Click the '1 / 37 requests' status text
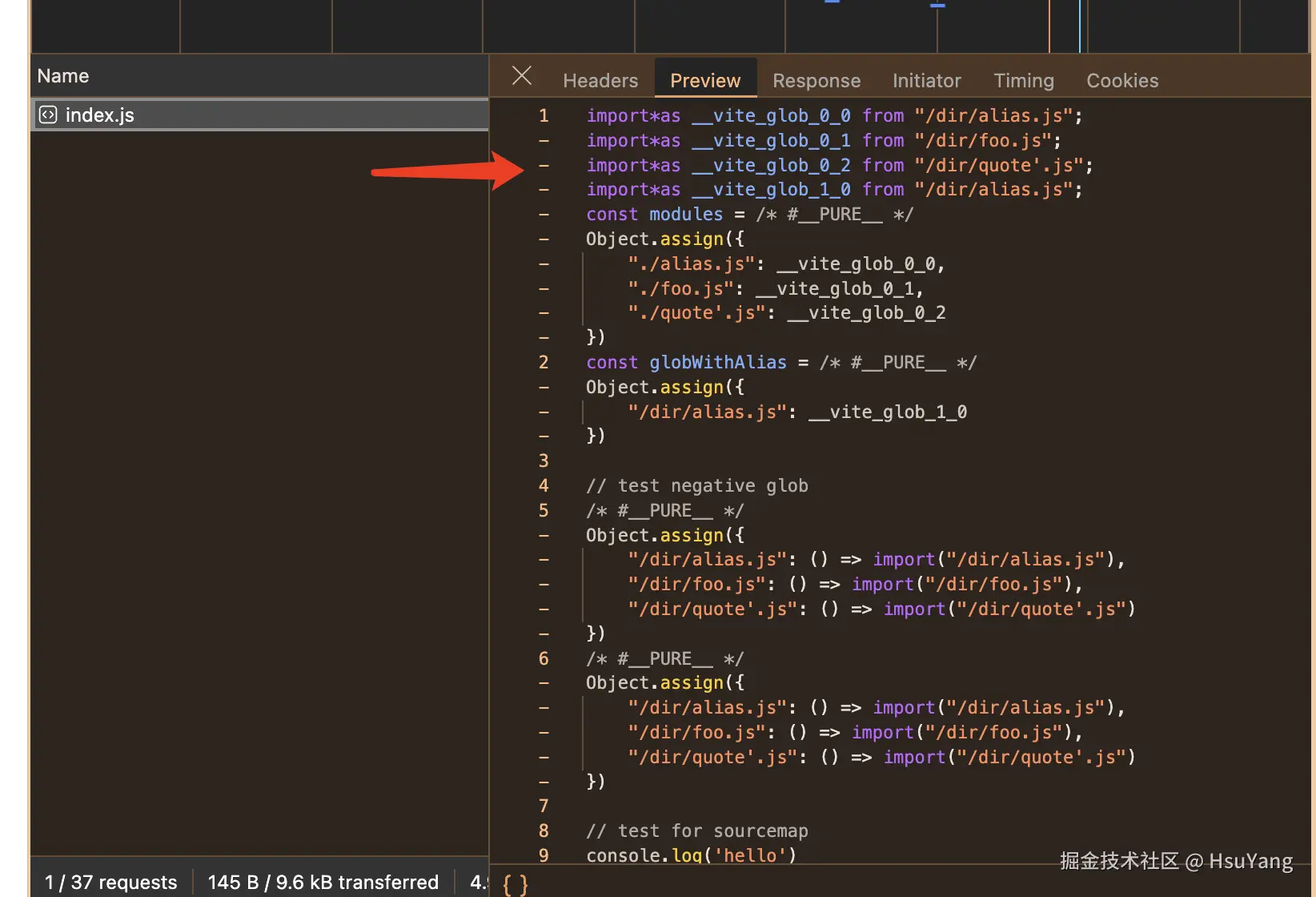The height and width of the screenshot is (897, 1316). coord(110,882)
